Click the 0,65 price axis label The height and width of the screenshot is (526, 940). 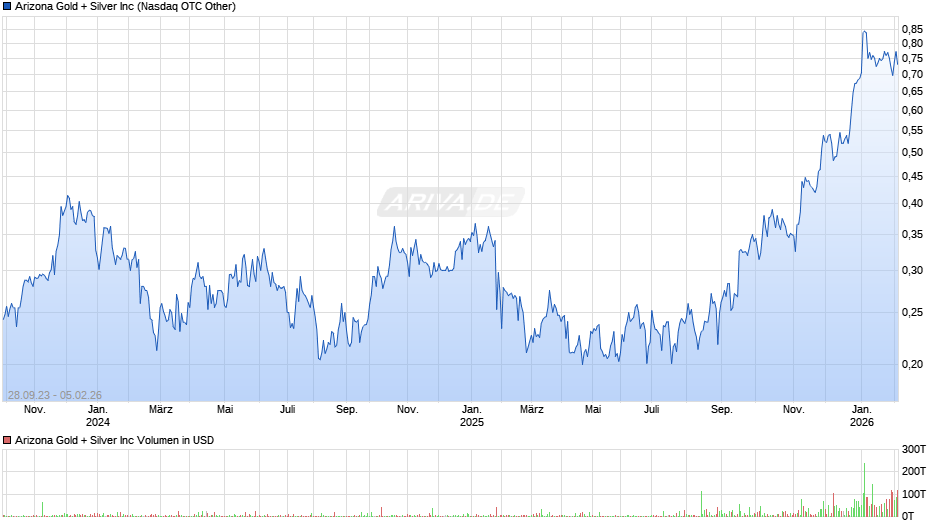(912, 91)
